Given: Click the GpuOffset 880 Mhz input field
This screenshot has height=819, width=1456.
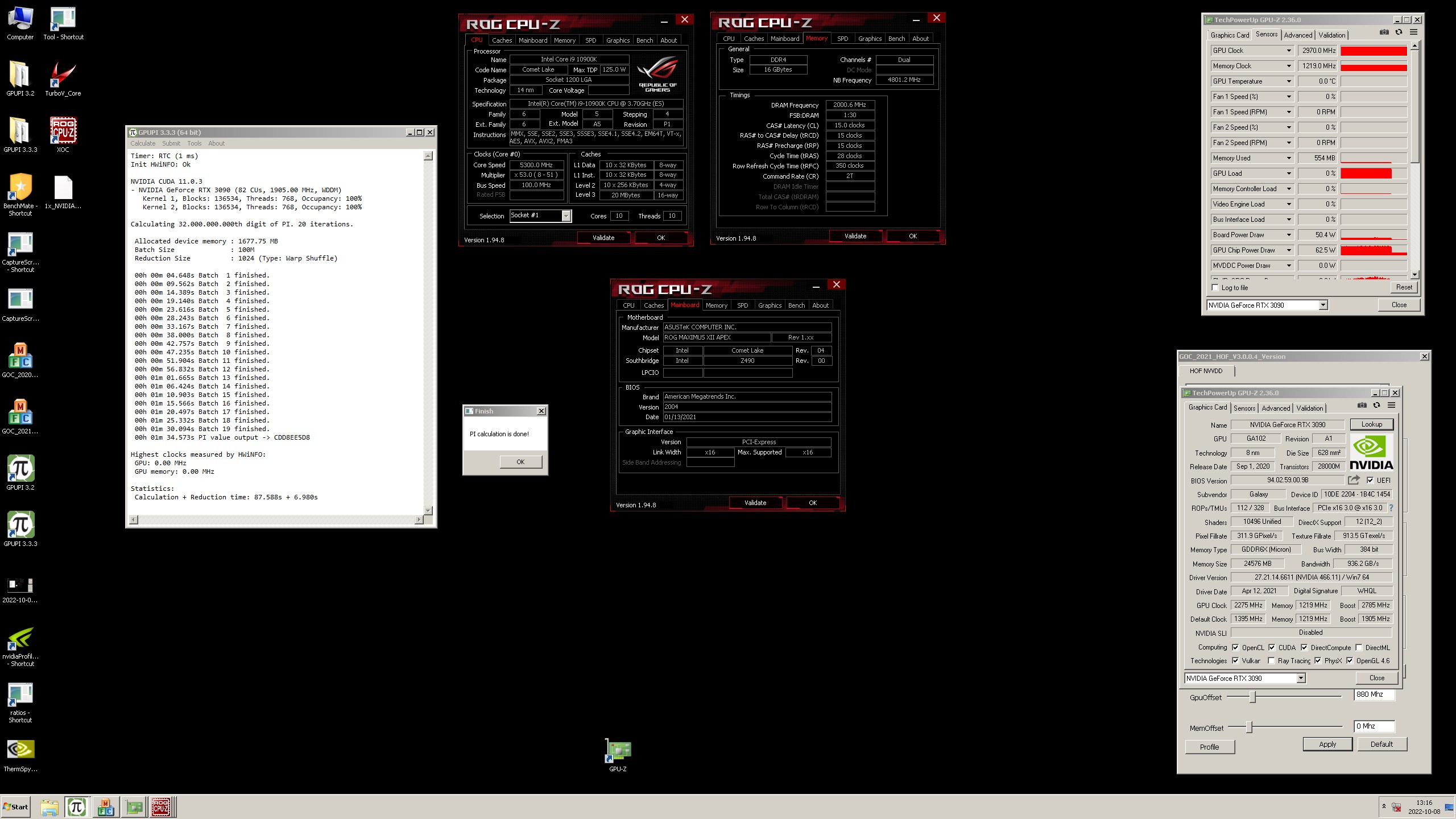Looking at the screenshot, I should pos(1374,694).
